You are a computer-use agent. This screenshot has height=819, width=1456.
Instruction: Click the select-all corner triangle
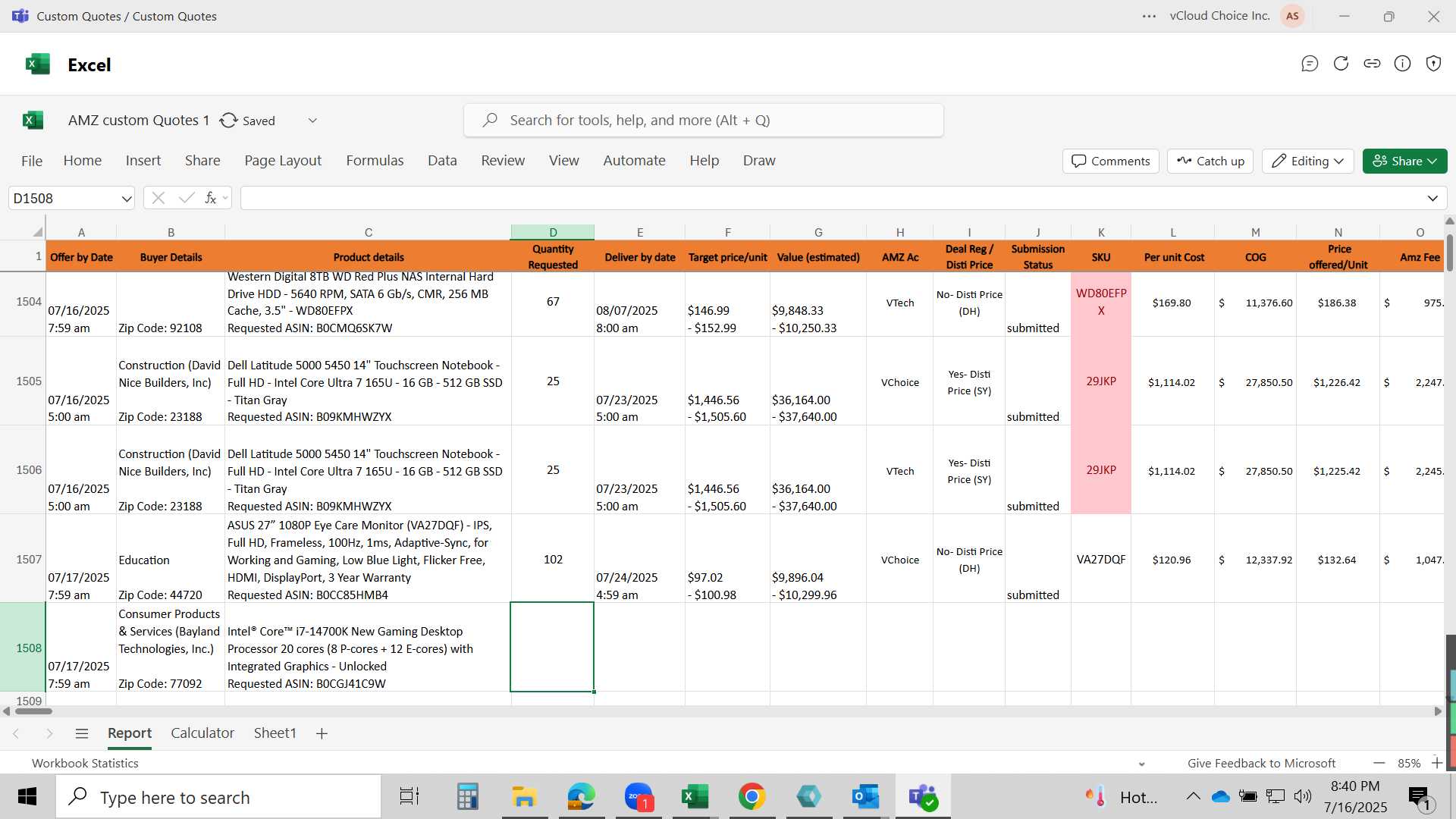coord(37,232)
